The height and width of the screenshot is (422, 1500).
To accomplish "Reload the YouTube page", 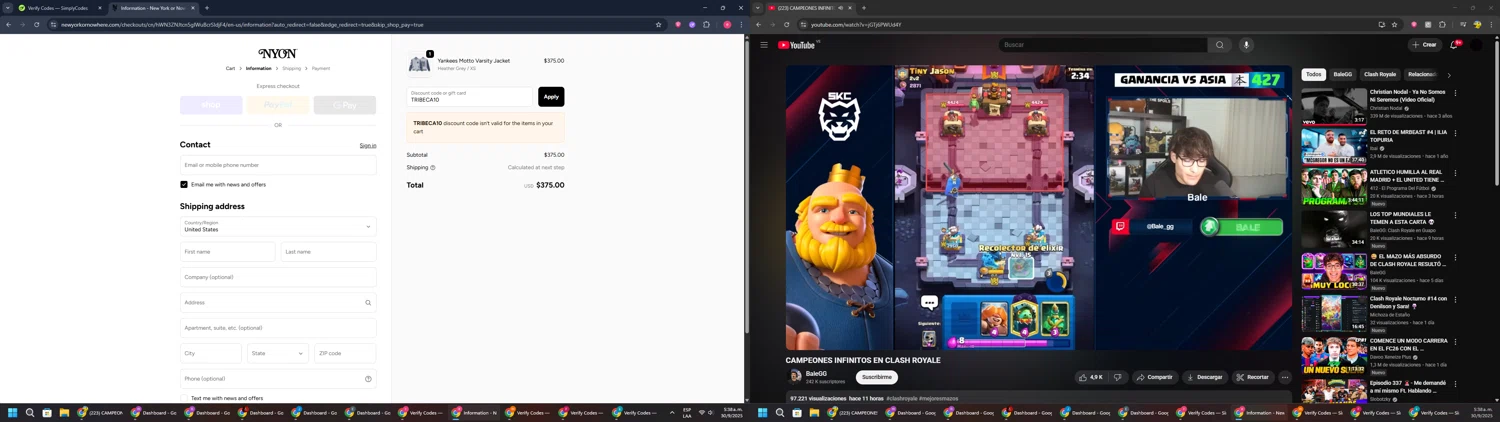I will (786, 25).
